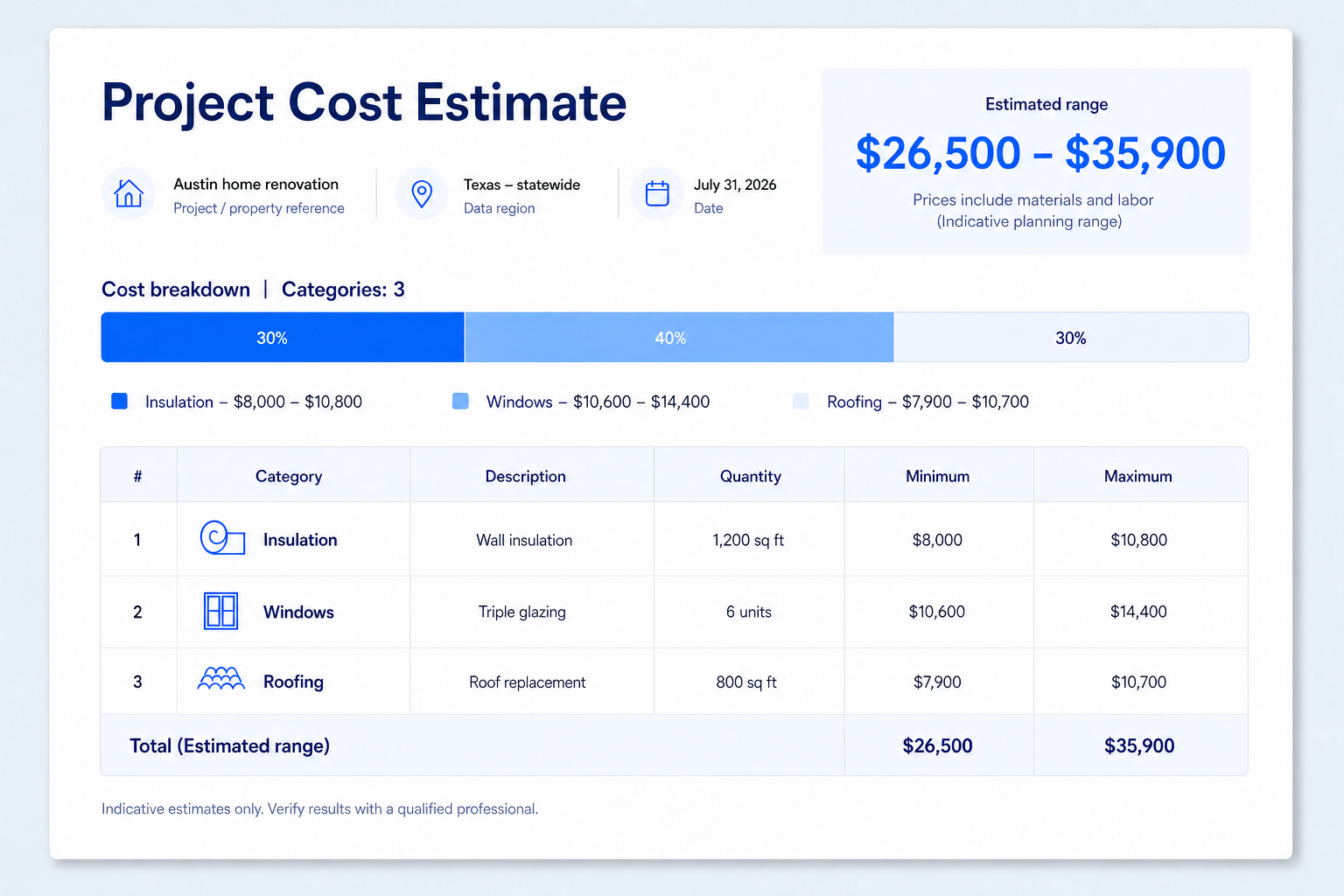The image size is (1344, 896).
Task: Click the $26,500 – $35,900 estimated range headline
Action: tap(1040, 153)
